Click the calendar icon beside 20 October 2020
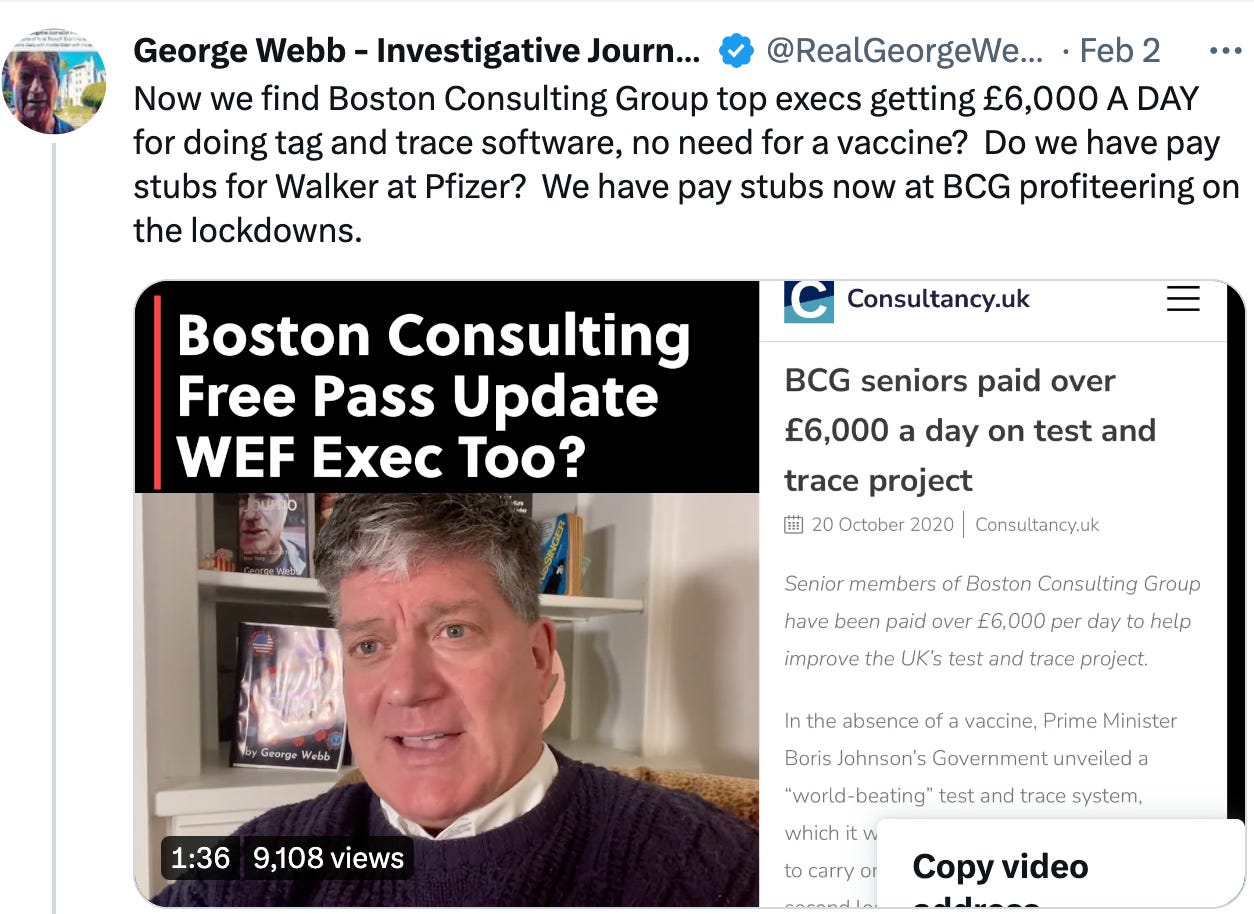The height and width of the screenshot is (914, 1254). coord(794,524)
